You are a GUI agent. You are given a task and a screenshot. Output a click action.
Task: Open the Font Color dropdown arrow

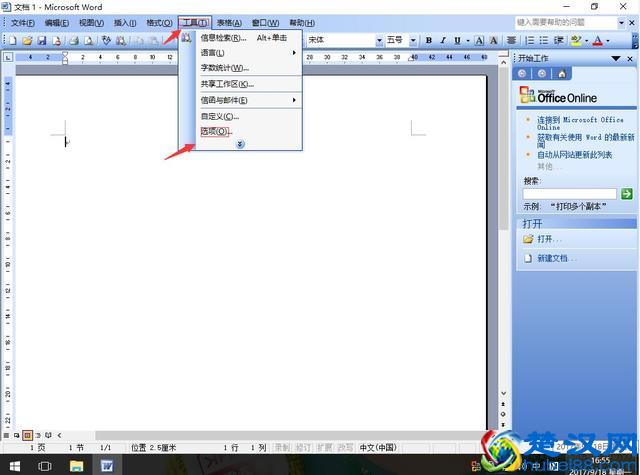608,40
